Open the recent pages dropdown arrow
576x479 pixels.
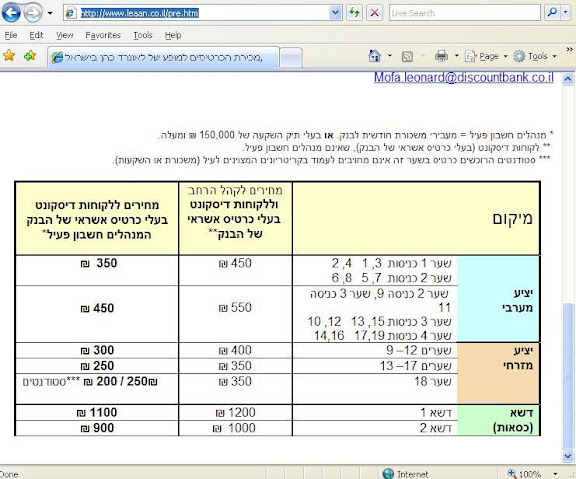pos(50,14)
